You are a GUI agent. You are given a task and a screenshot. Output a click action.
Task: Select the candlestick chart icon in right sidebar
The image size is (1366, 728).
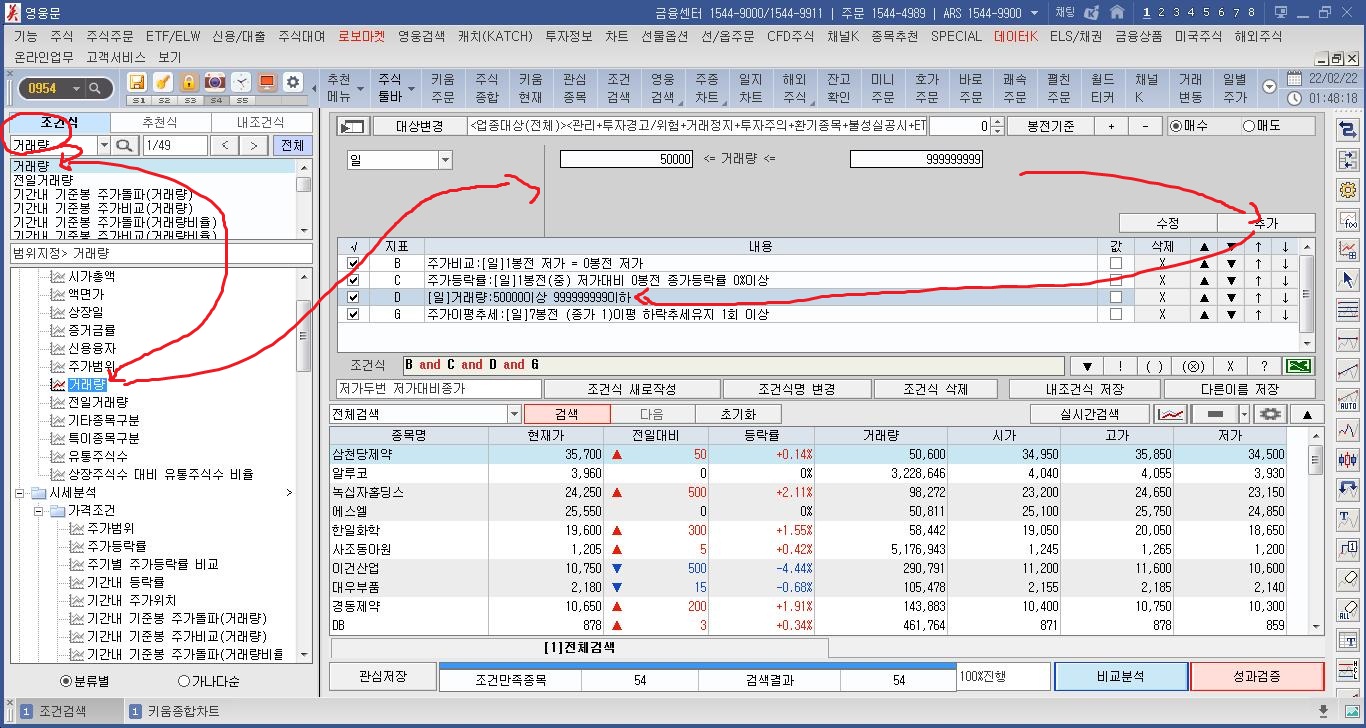[1348, 458]
